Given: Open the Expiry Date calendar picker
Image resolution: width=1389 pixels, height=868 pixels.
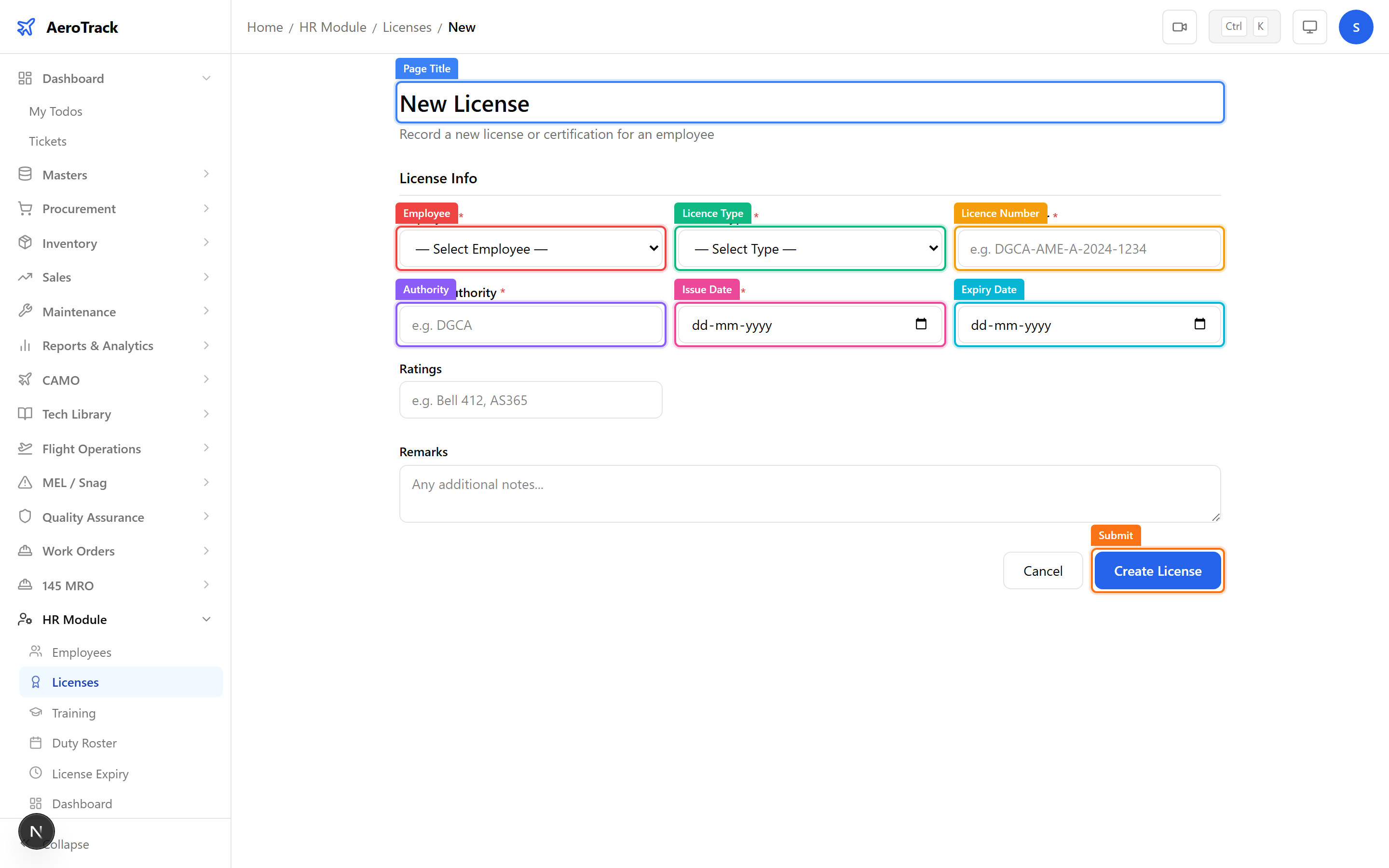Looking at the screenshot, I should click(x=1199, y=324).
